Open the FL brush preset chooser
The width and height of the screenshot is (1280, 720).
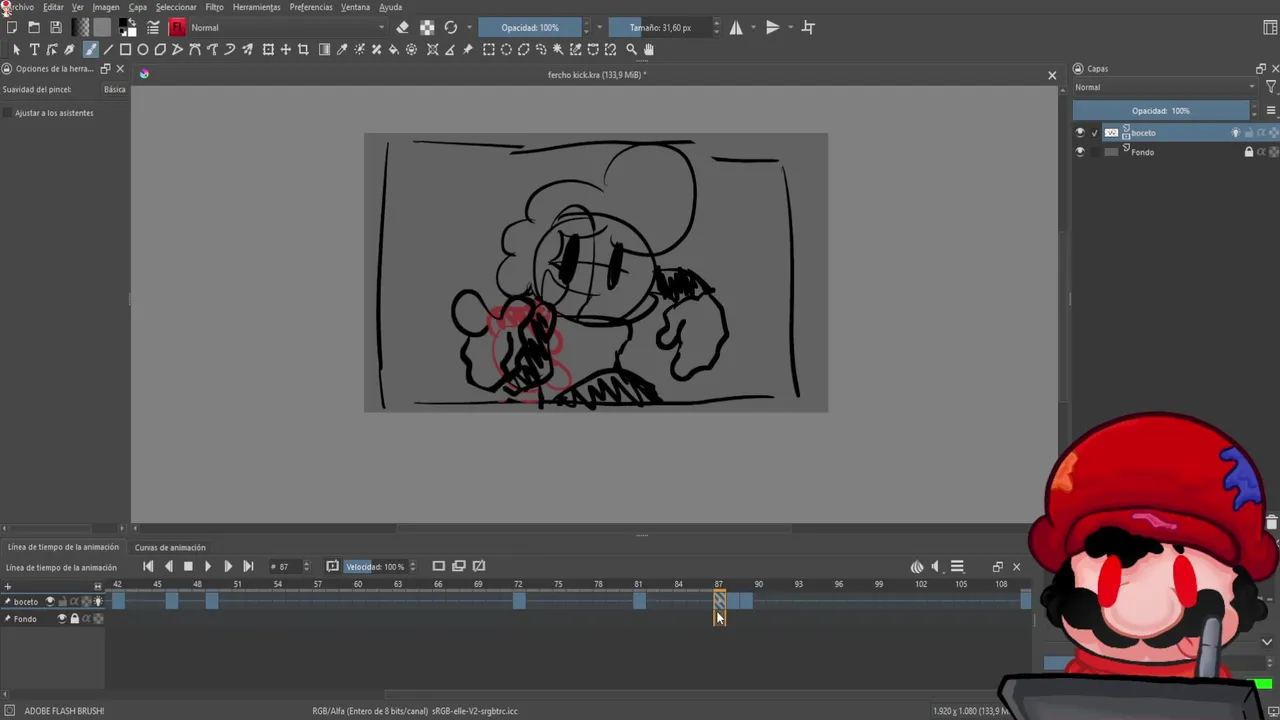point(177,27)
